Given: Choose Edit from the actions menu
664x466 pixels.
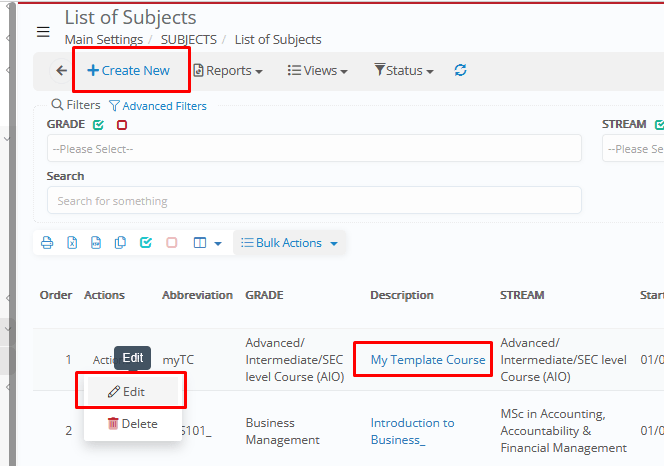Looking at the screenshot, I should click(x=132, y=392).
